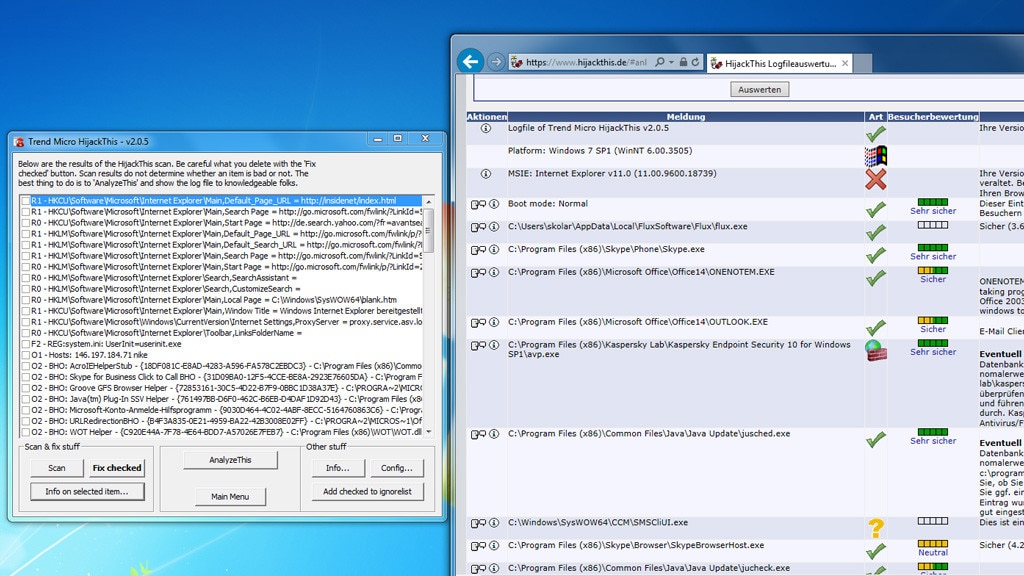Click the Aktionen column header

[487, 117]
